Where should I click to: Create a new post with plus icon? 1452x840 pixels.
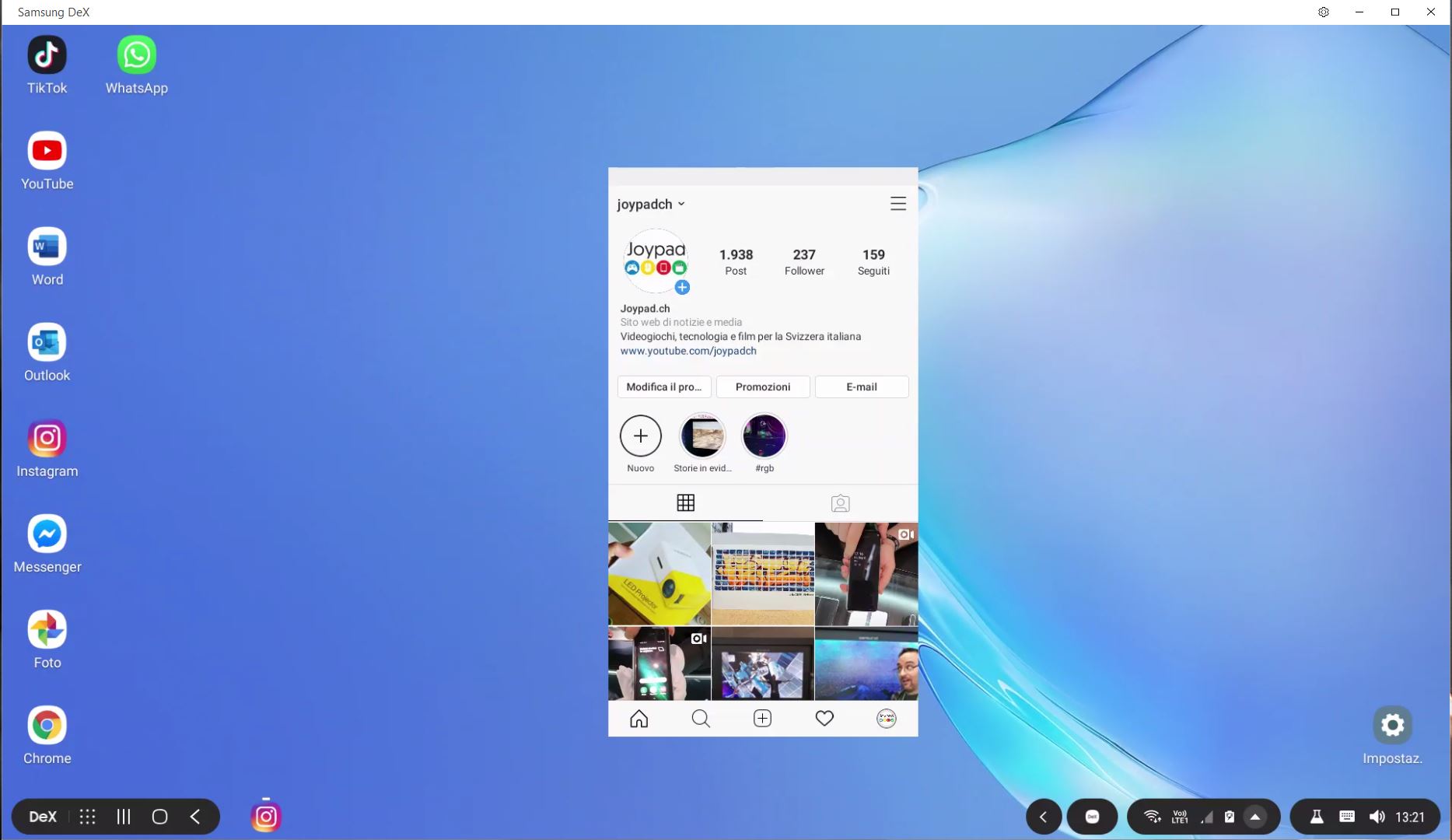point(762,719)
